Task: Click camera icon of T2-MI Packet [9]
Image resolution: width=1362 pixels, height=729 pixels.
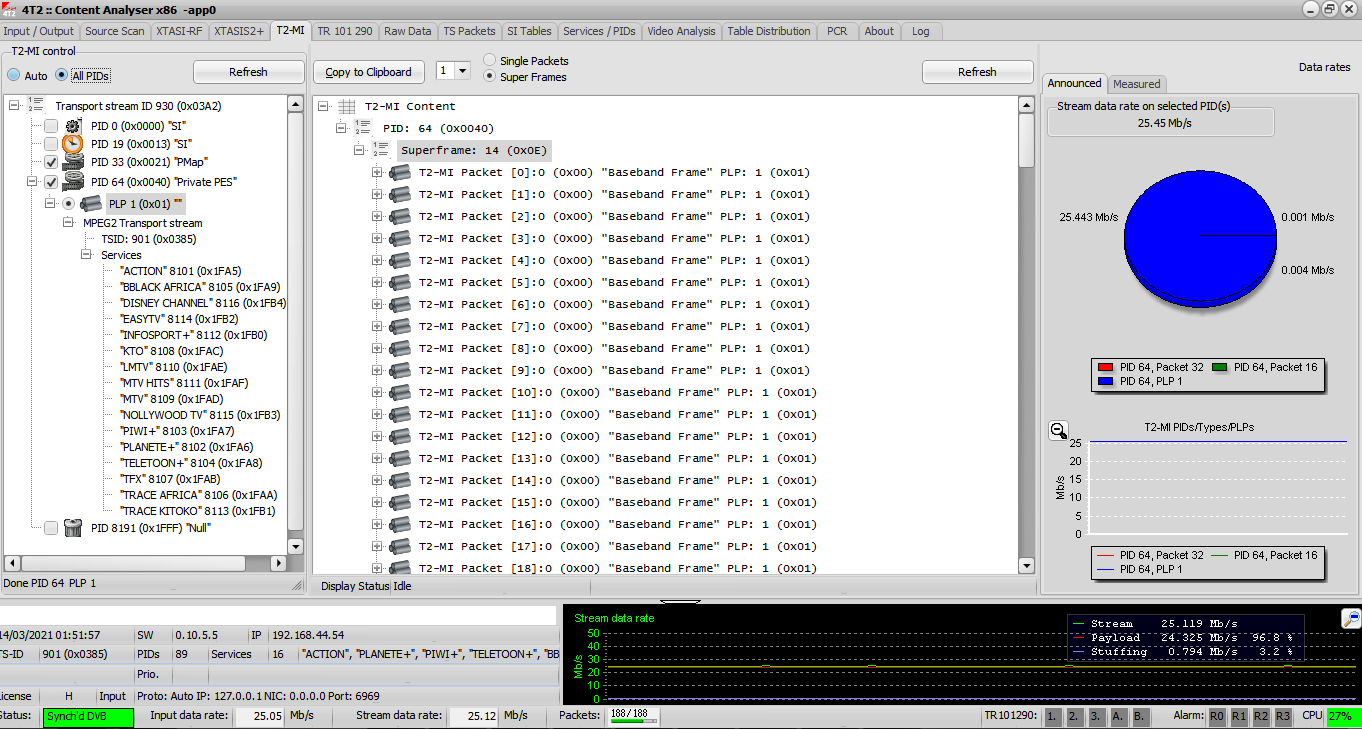Action: tap(400, 370)
